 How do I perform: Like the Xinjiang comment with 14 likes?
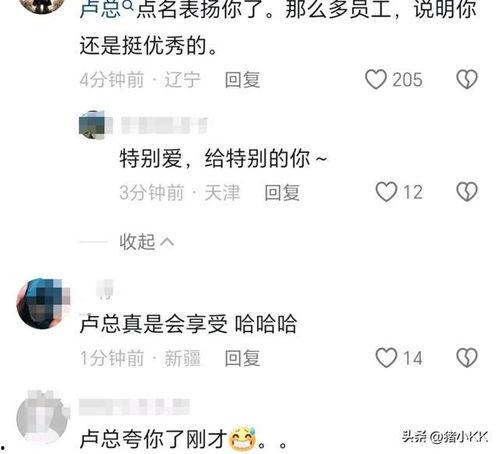pyautogui.click(x=386, y=358)
